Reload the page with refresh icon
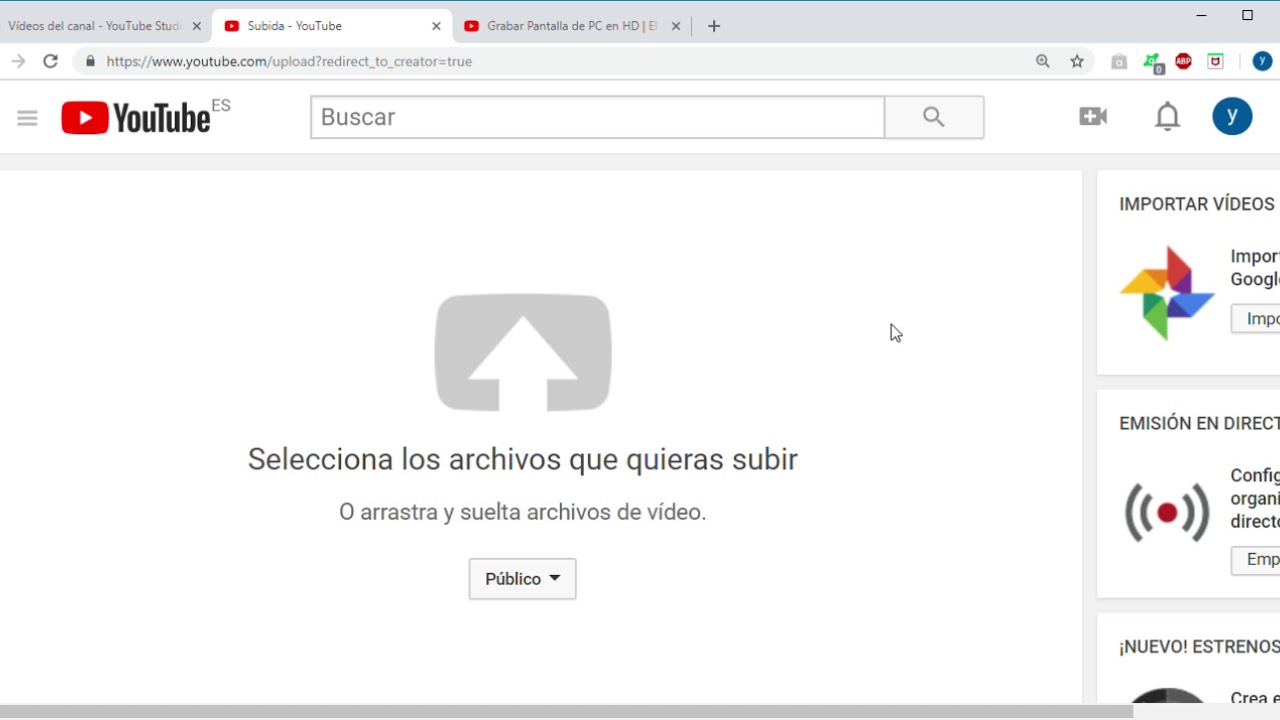This screenshot has height=720, width=1280. [50, 61]
